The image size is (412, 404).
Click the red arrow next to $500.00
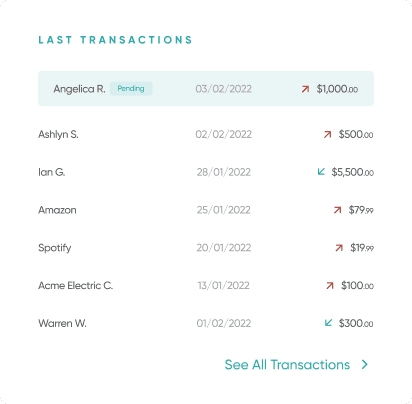[327, 134]
